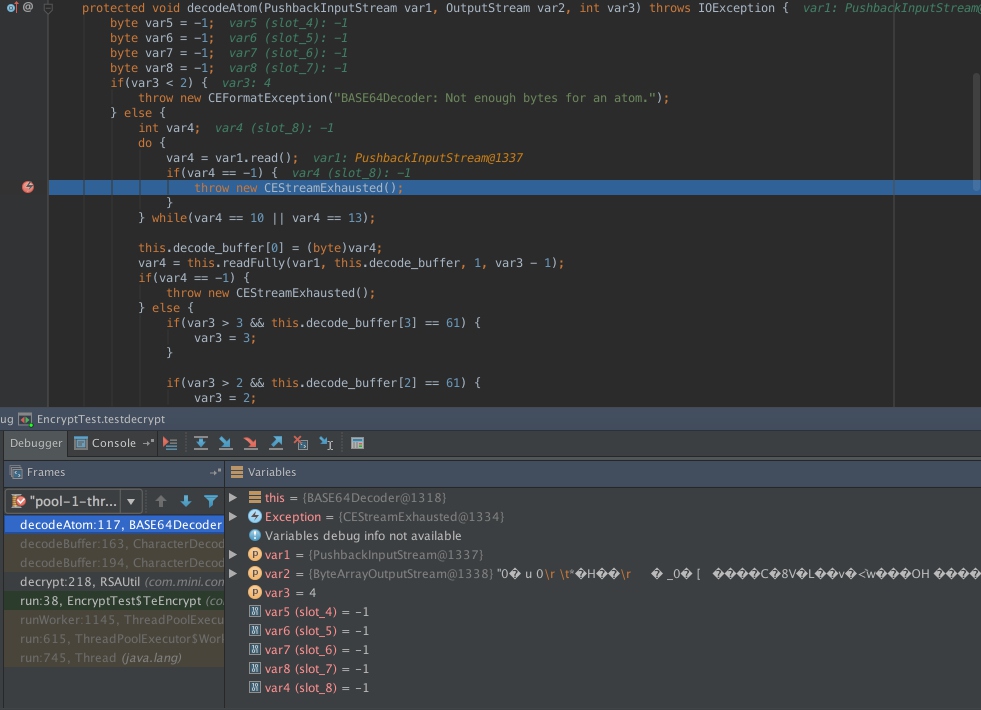This screenshot has height=710, width=981.
Task: Click the Step Into debugger icon
Action: click(x=226, y=443)
